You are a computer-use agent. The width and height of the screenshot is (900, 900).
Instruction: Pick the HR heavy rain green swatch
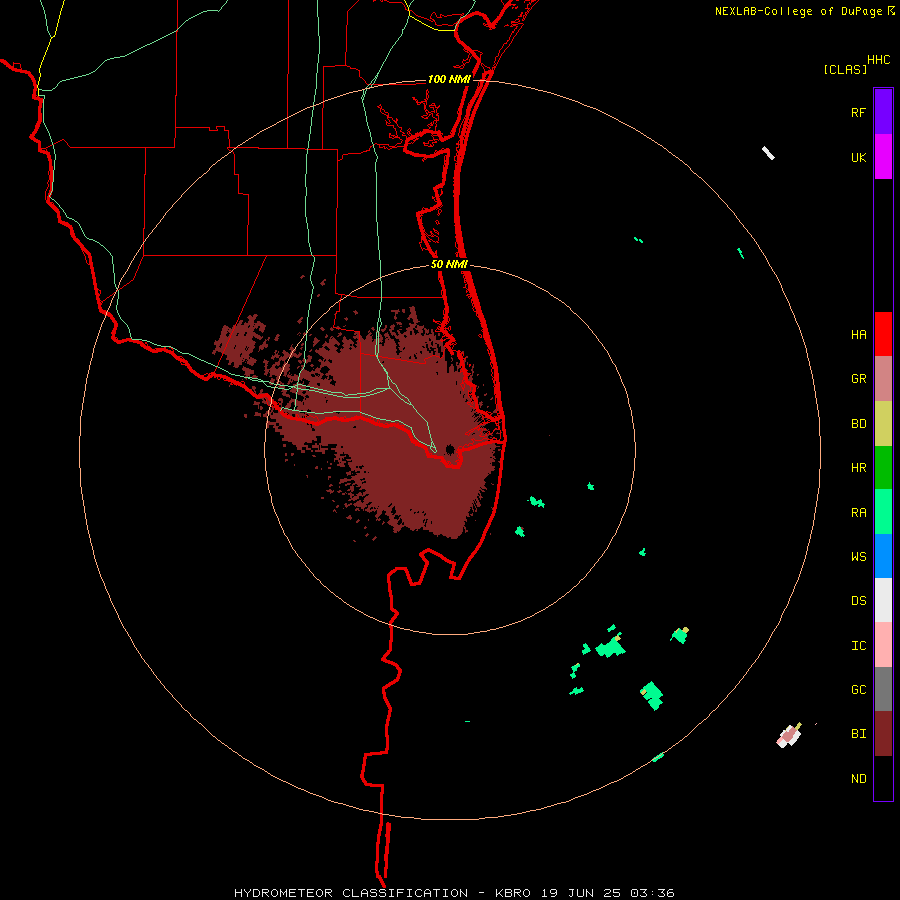click(883, 468)
